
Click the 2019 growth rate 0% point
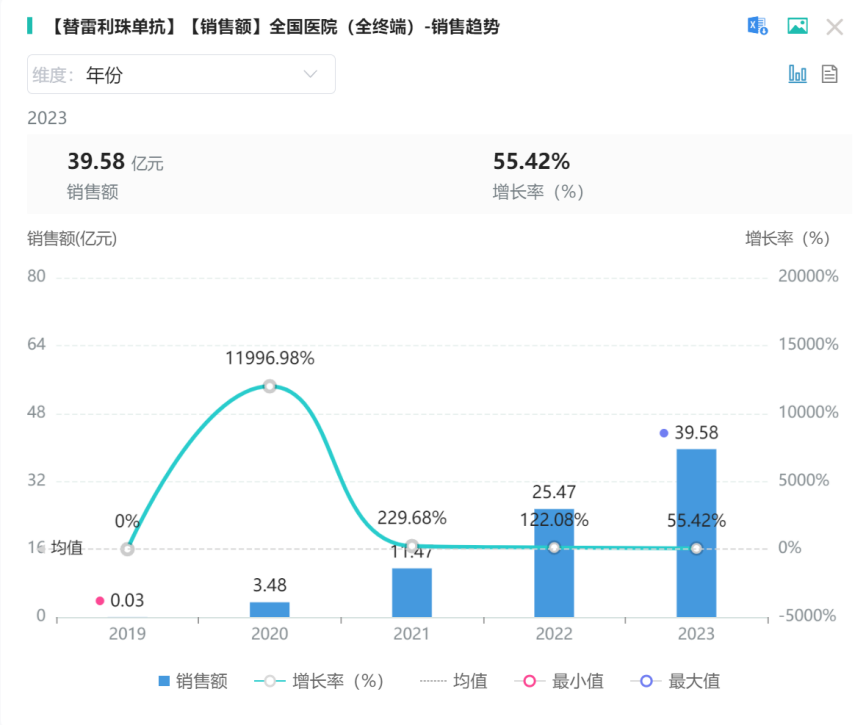(127, 548)
